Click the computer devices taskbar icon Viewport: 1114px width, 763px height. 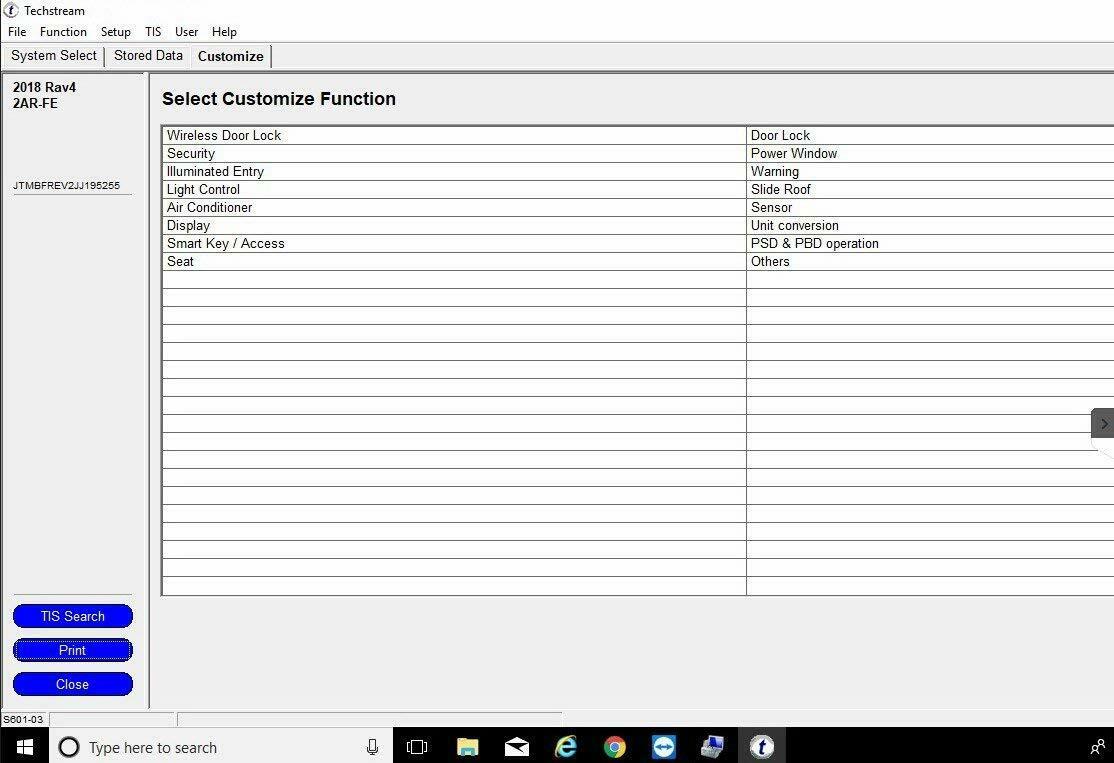[712, 747]
